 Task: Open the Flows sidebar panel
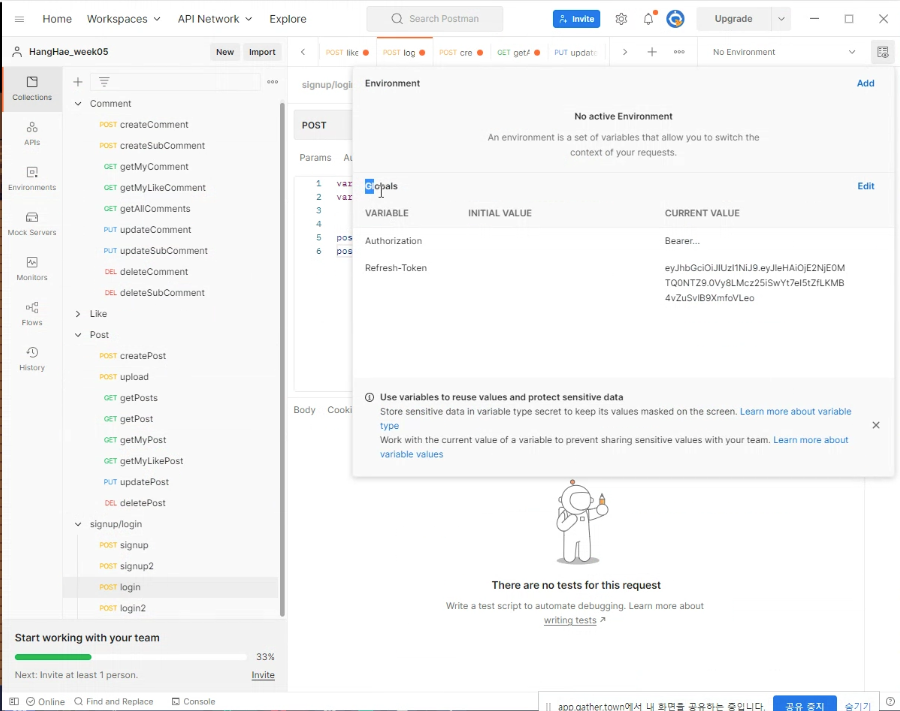click(x=32, y=313)
